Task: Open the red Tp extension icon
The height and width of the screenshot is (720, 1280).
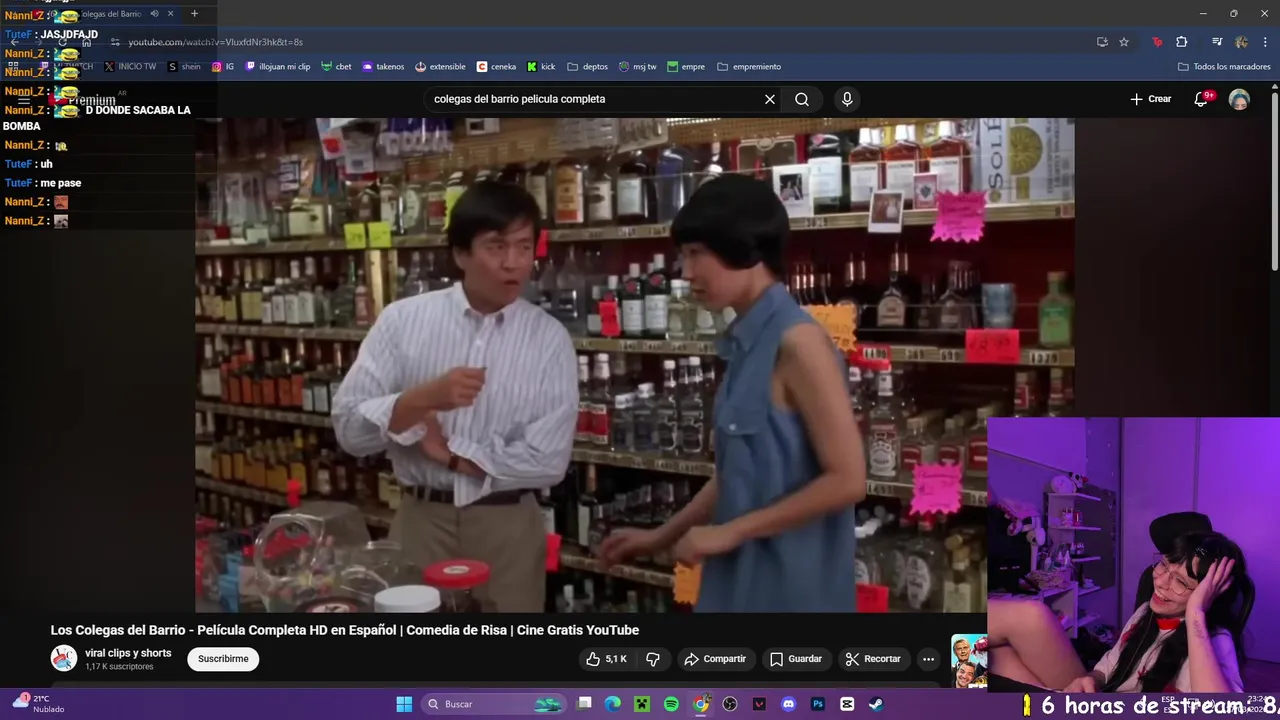Action: point(1157,42)
